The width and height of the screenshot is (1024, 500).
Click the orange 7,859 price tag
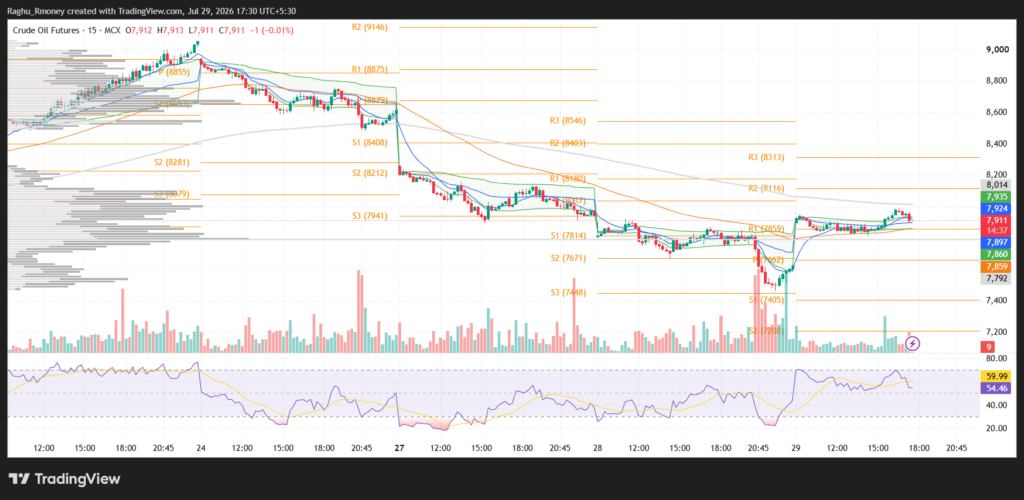point(997,266)
